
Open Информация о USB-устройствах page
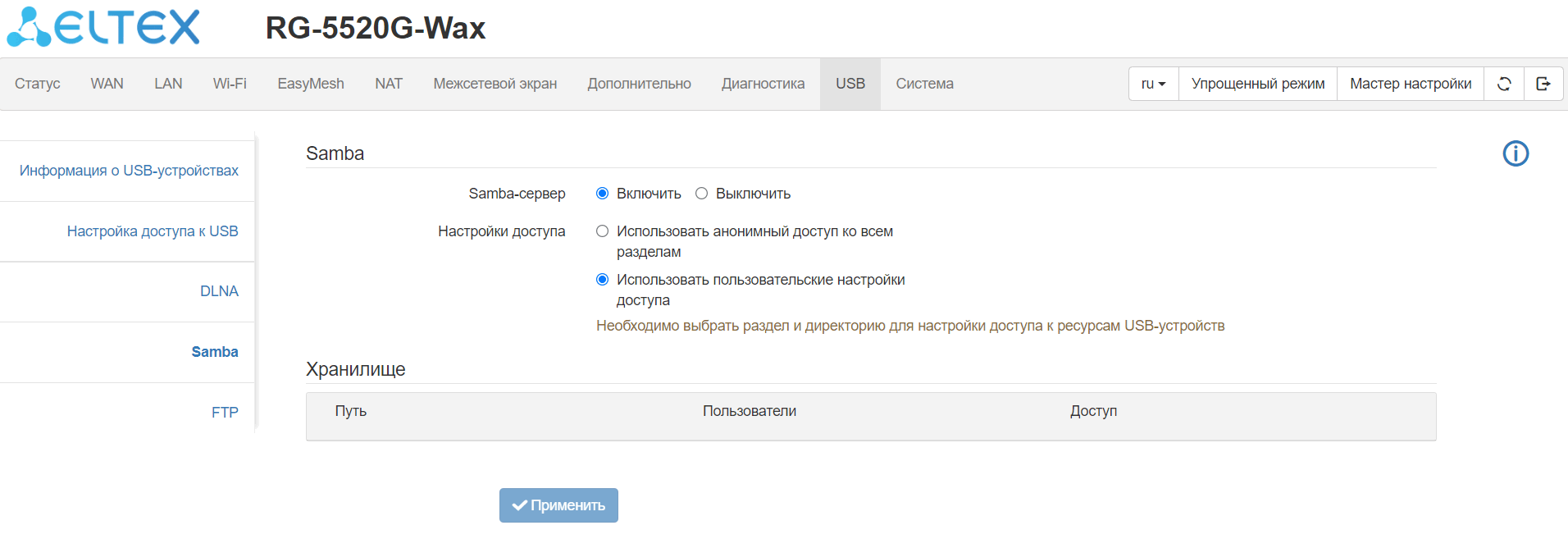(x=129, y=171)
